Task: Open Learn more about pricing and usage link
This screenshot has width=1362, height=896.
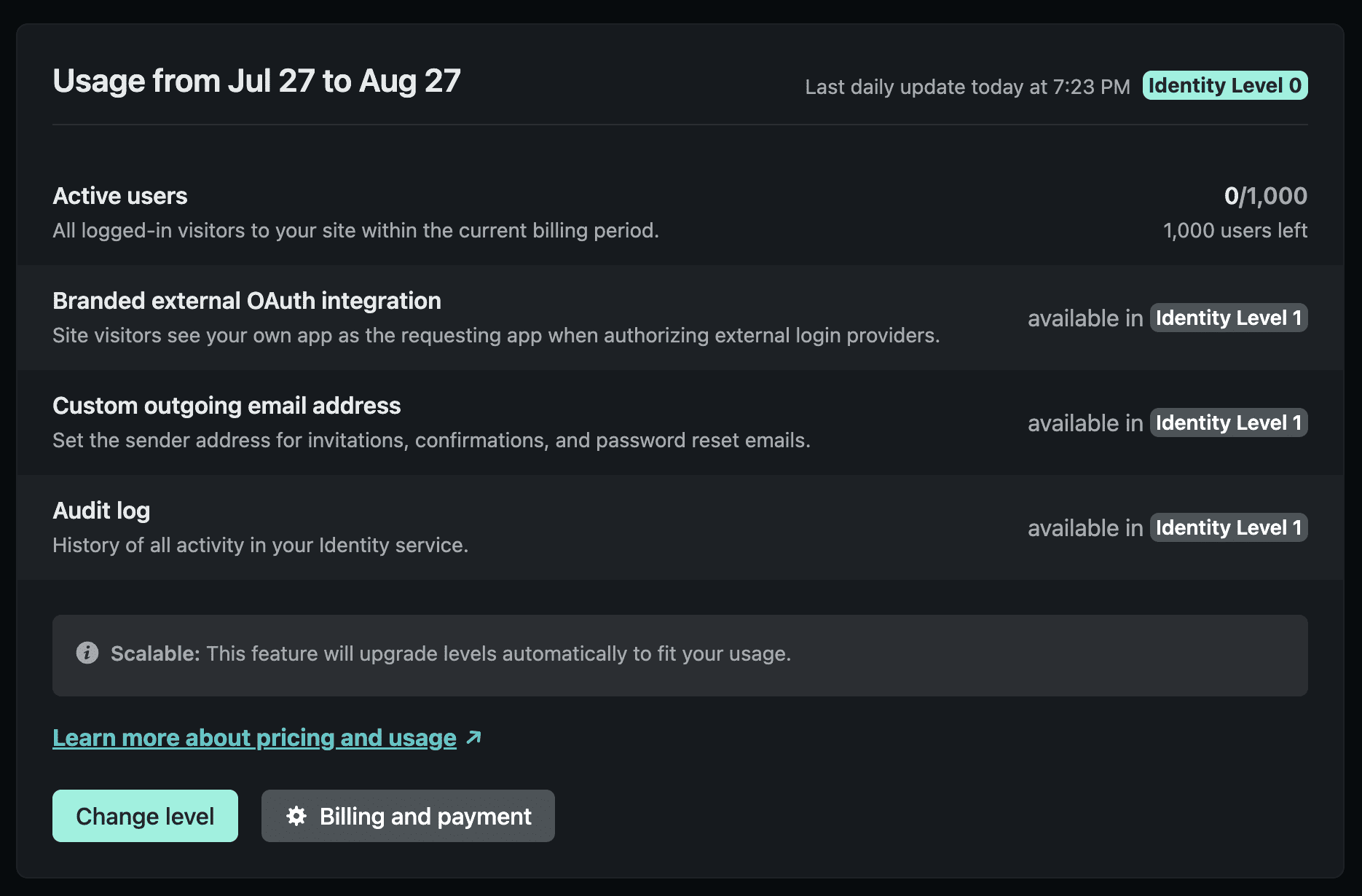Action: click(255, 738)
